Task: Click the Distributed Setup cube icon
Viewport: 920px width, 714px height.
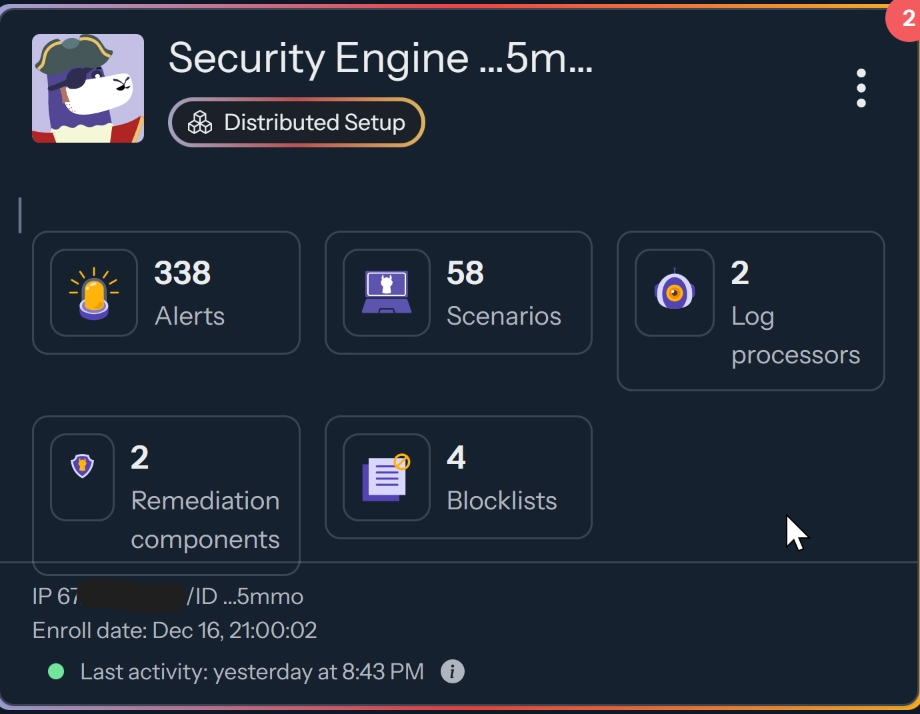Action: pyautogui.click(x=201, y=122)
